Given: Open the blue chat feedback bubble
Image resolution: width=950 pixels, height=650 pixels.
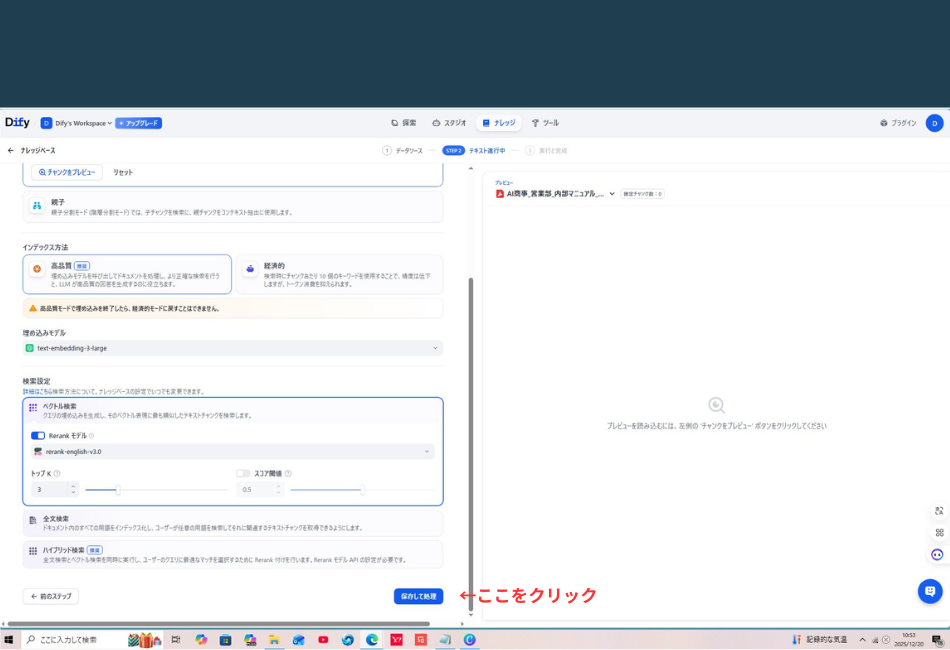Looking at the screenshot, I should point(929,591).
